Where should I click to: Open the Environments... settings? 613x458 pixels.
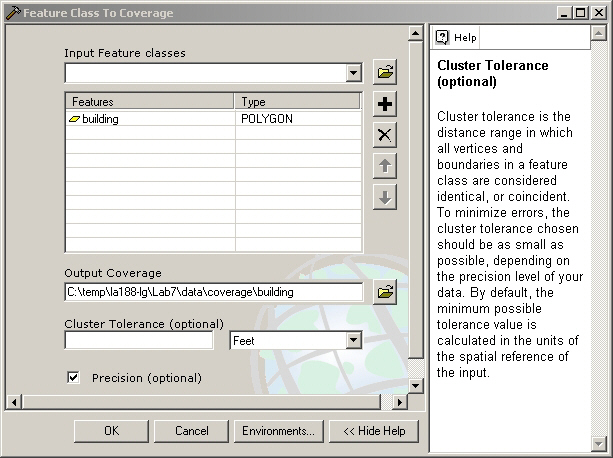click(278, 431)
